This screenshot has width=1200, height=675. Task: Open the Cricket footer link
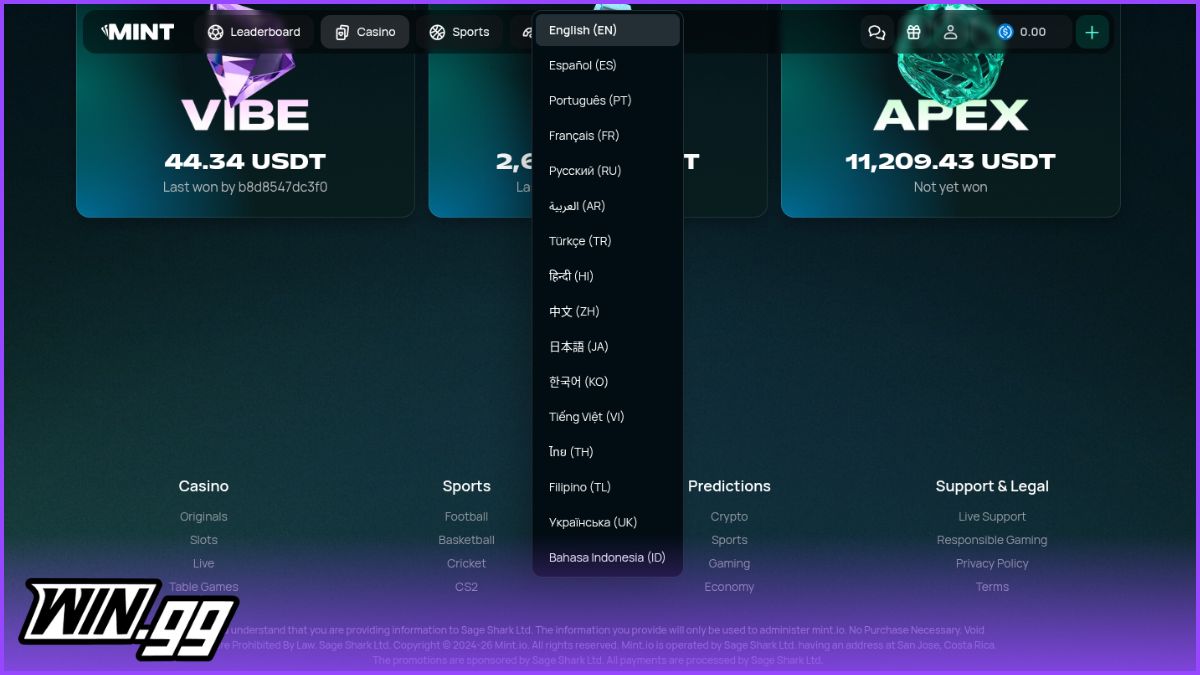pyautogui.click(x=466, y=564)
